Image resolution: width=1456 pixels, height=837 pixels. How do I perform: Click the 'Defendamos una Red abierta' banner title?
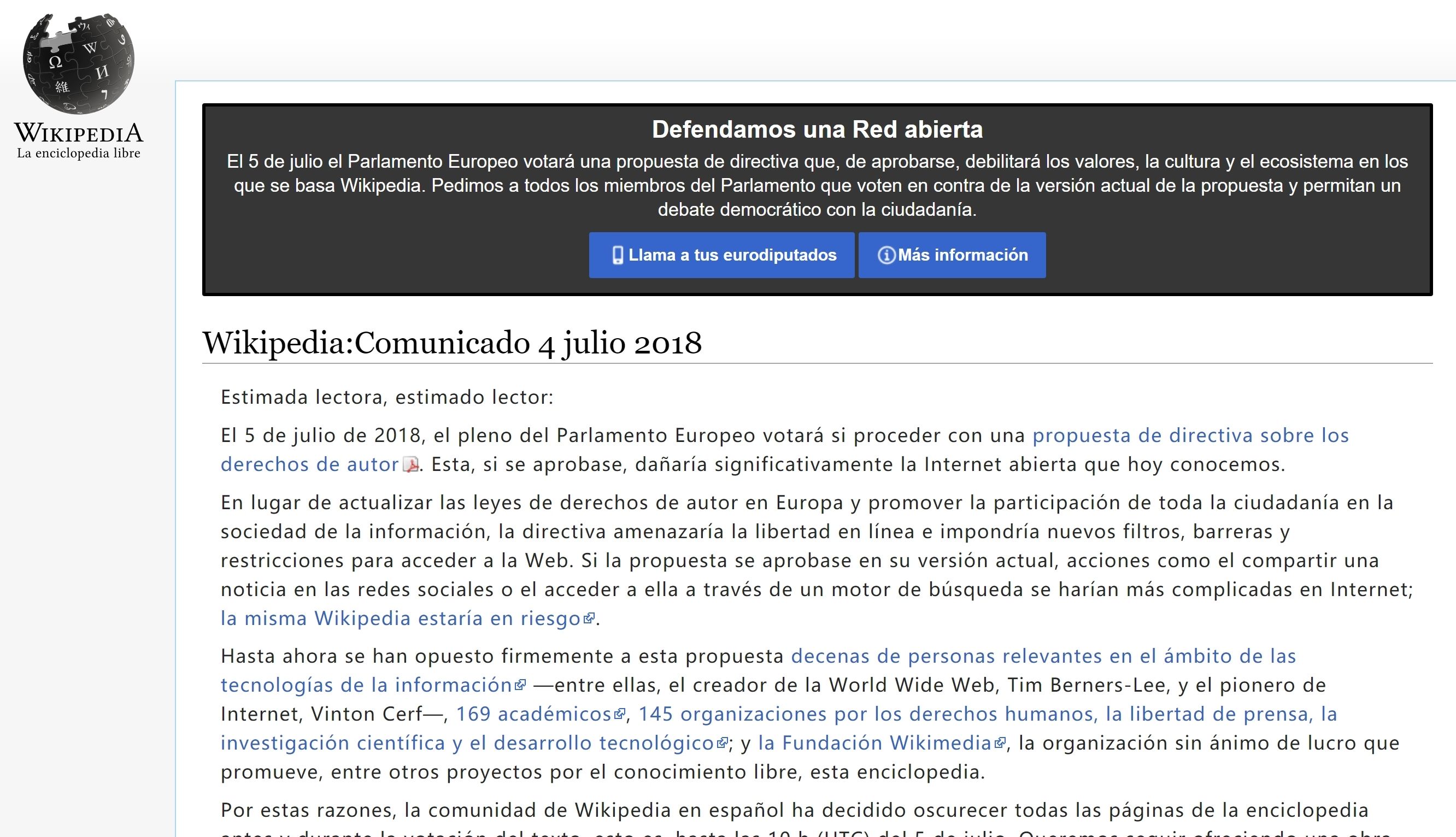pos(817,129)
